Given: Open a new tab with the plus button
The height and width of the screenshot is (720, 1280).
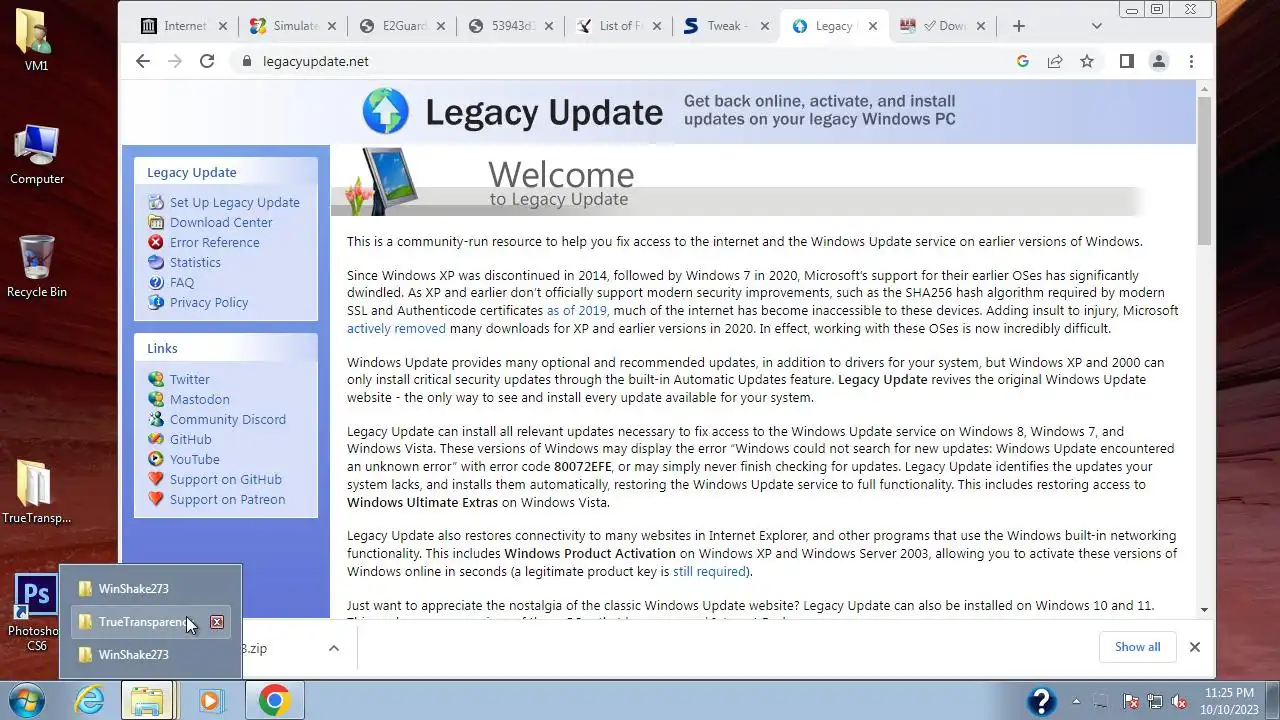Looking at the screenshot, I should point(1019,26).
